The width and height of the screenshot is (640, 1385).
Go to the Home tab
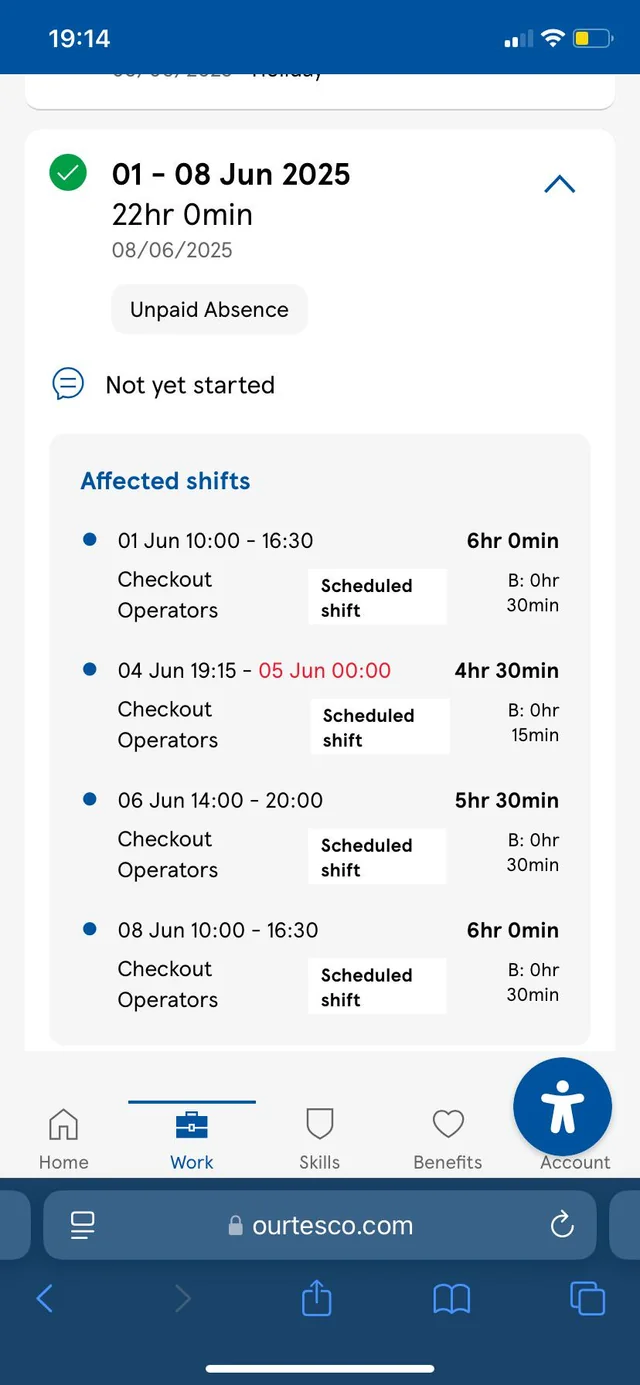(64, 1138)
